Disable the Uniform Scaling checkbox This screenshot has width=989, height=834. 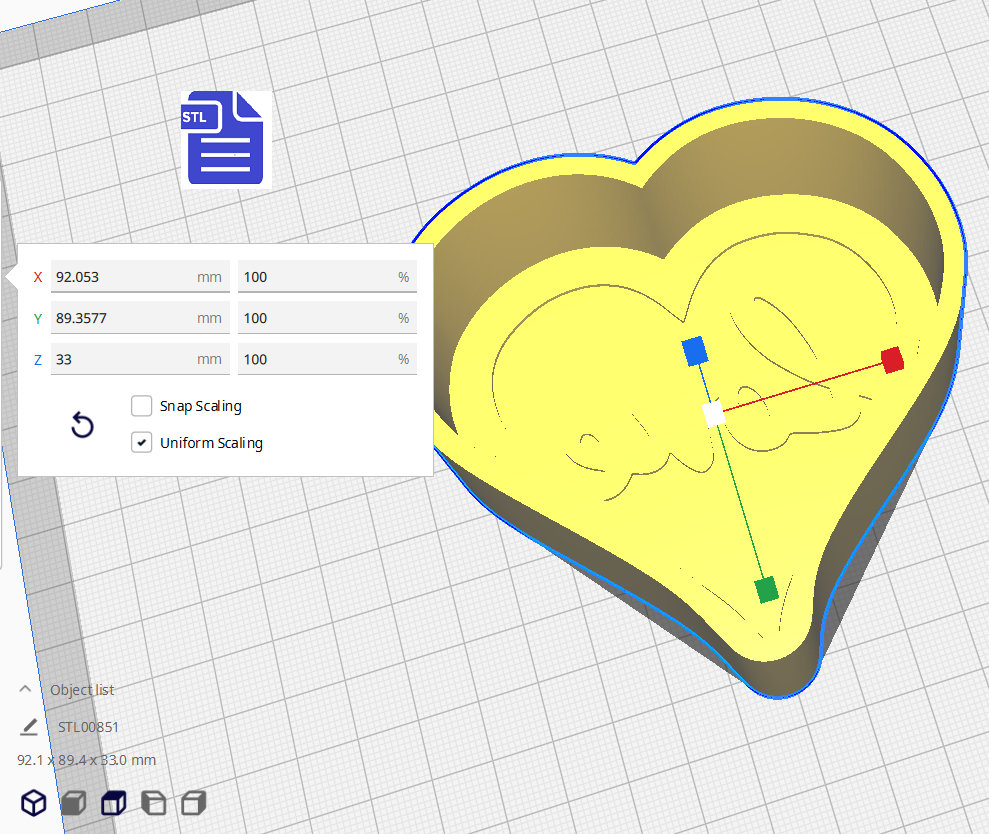tap(141, 442)
